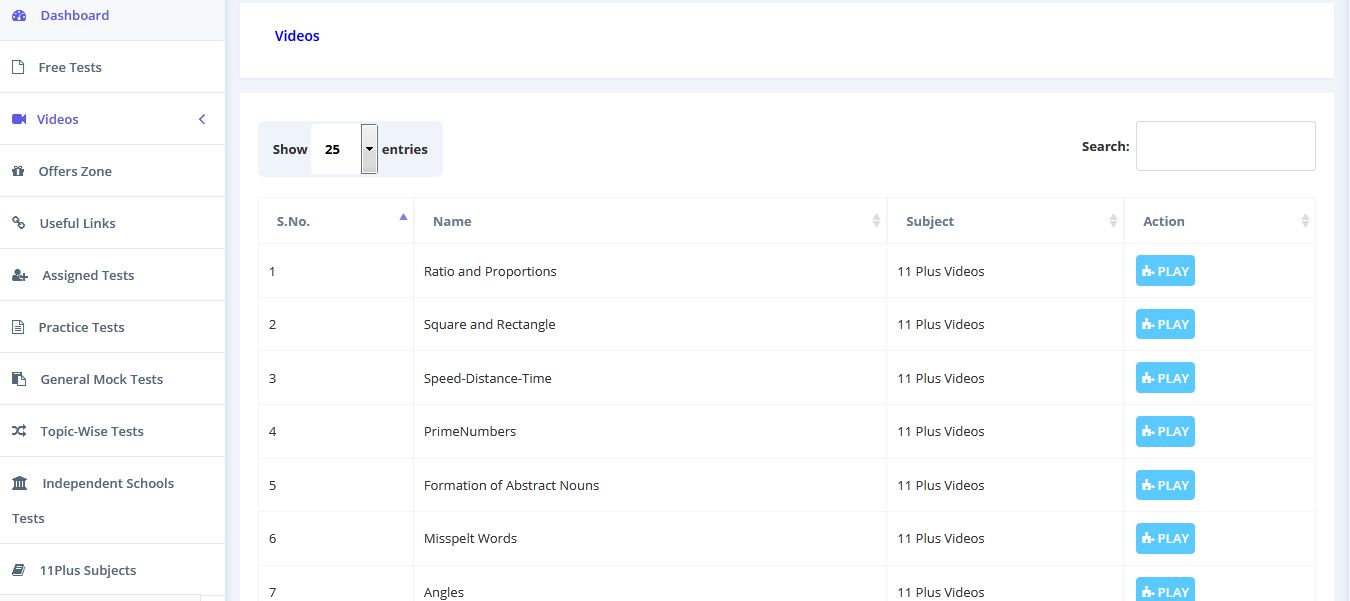Sort the table by Name column

point(650,221)
